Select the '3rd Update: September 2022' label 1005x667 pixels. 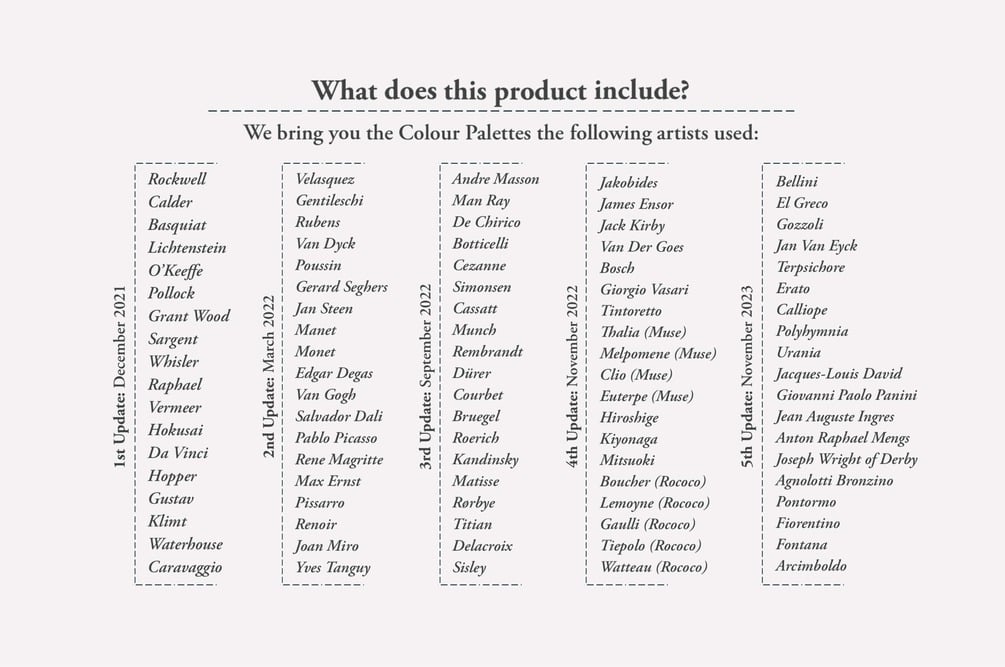click(x=425, y=378)
